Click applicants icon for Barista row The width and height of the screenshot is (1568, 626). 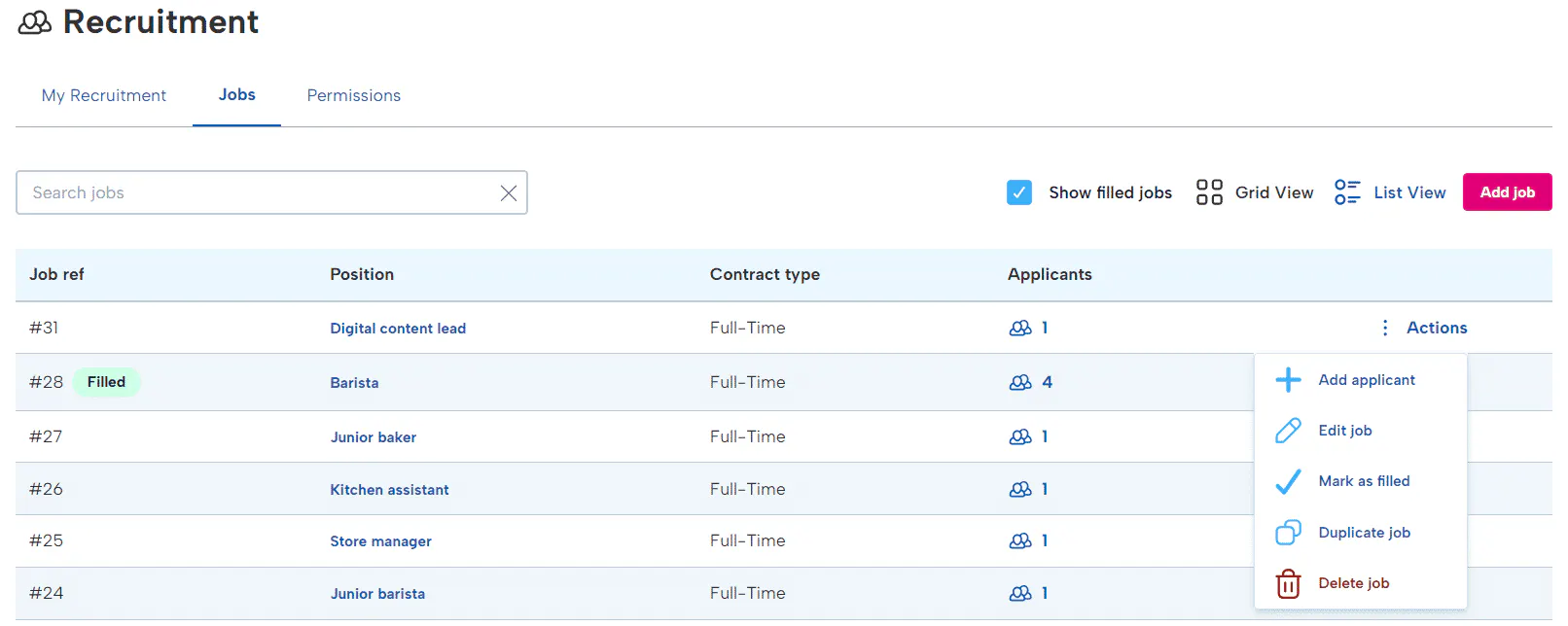(x=1020, y=383)
